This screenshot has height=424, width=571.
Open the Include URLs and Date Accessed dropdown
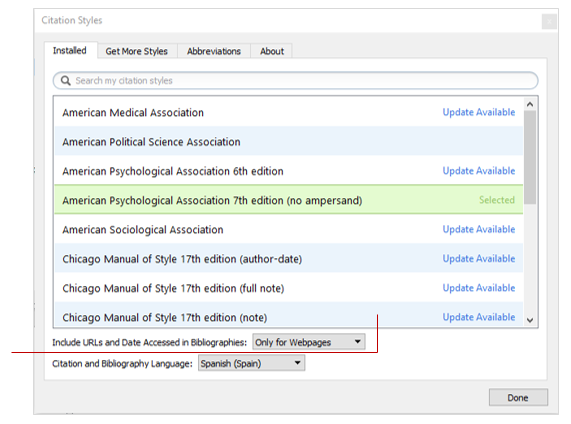click(309, 342)
